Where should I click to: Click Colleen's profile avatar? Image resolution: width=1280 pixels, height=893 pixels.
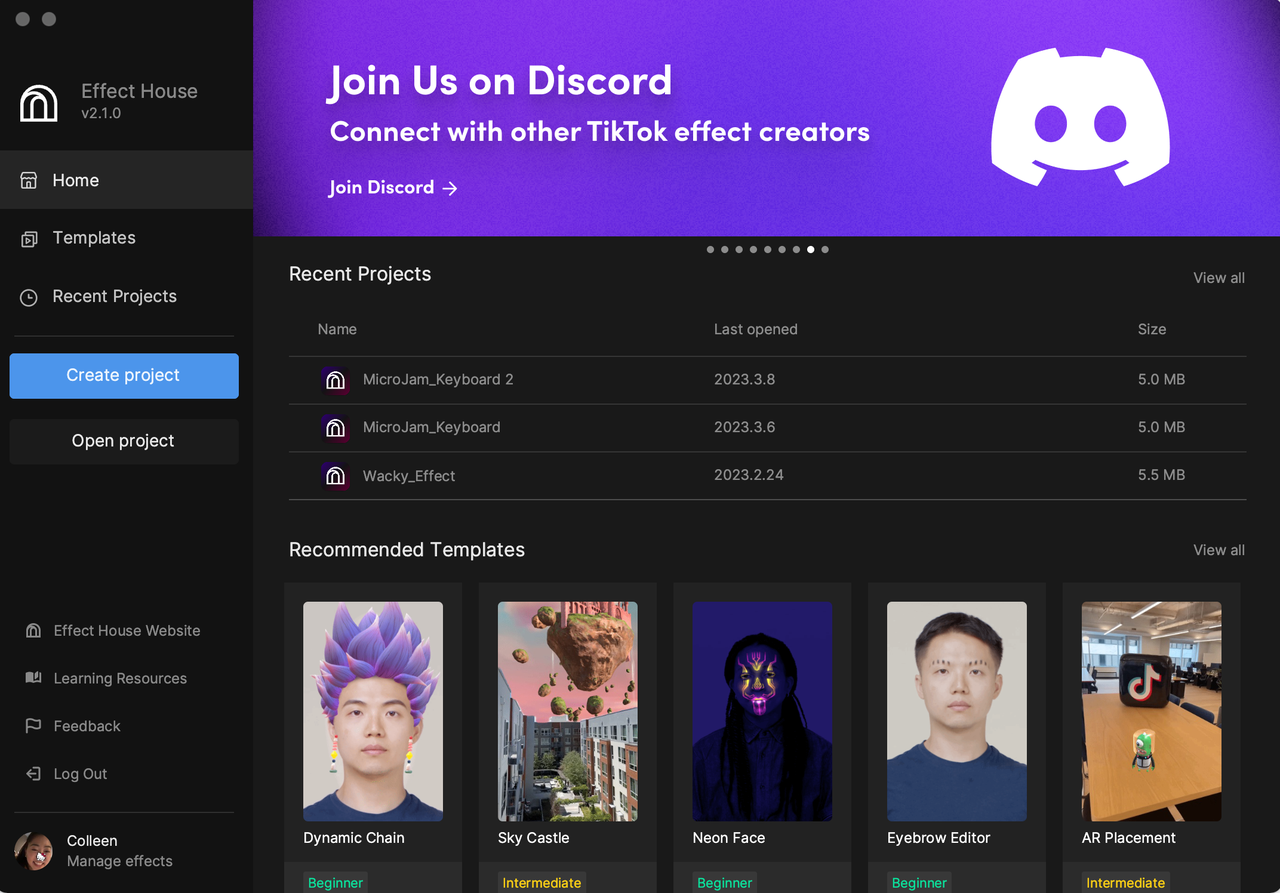click(33, 851)
